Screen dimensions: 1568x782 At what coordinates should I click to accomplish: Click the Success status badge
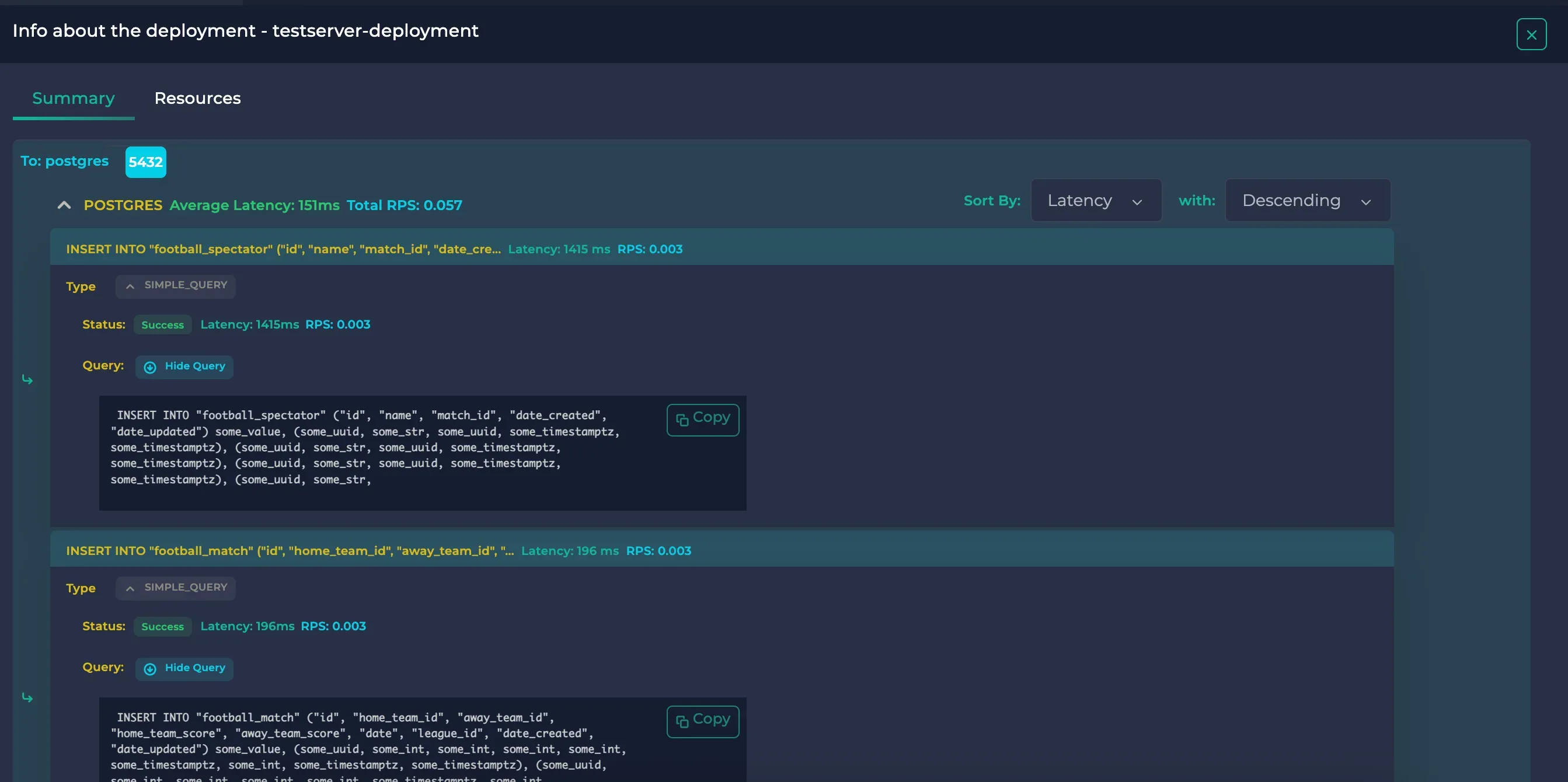pyautogui.click(x=162, y=324)
